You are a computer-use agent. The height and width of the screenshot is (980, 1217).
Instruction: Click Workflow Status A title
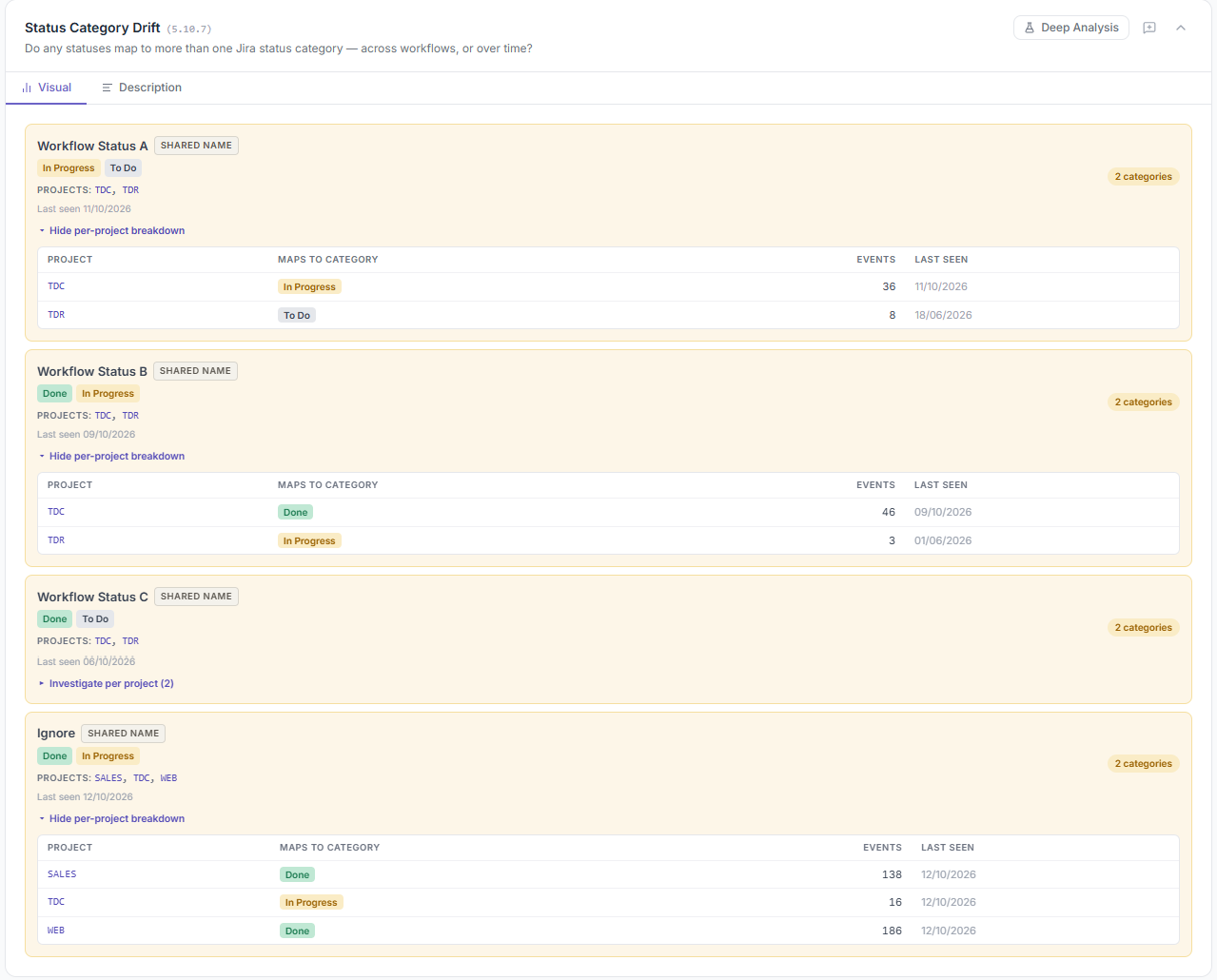pos(92,146)
